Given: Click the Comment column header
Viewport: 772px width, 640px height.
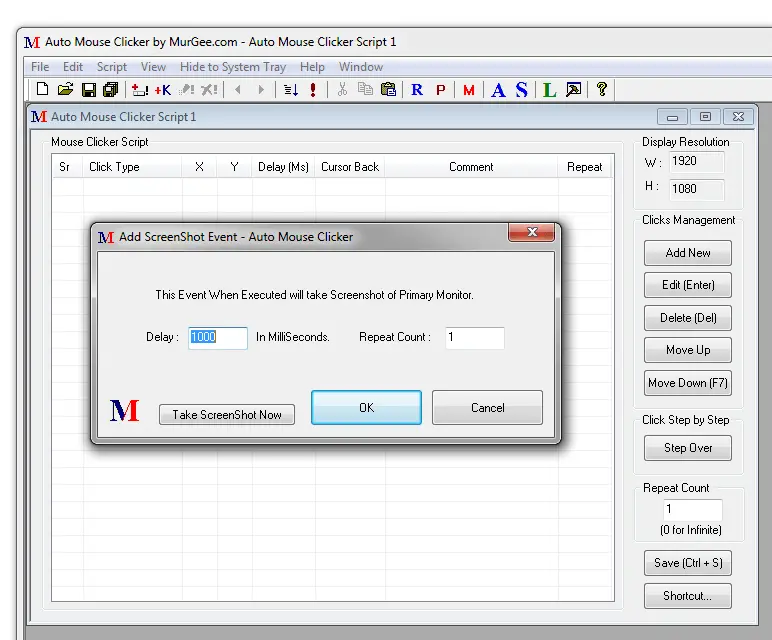Looking at the screenshot, I should (x=471, y=167).
